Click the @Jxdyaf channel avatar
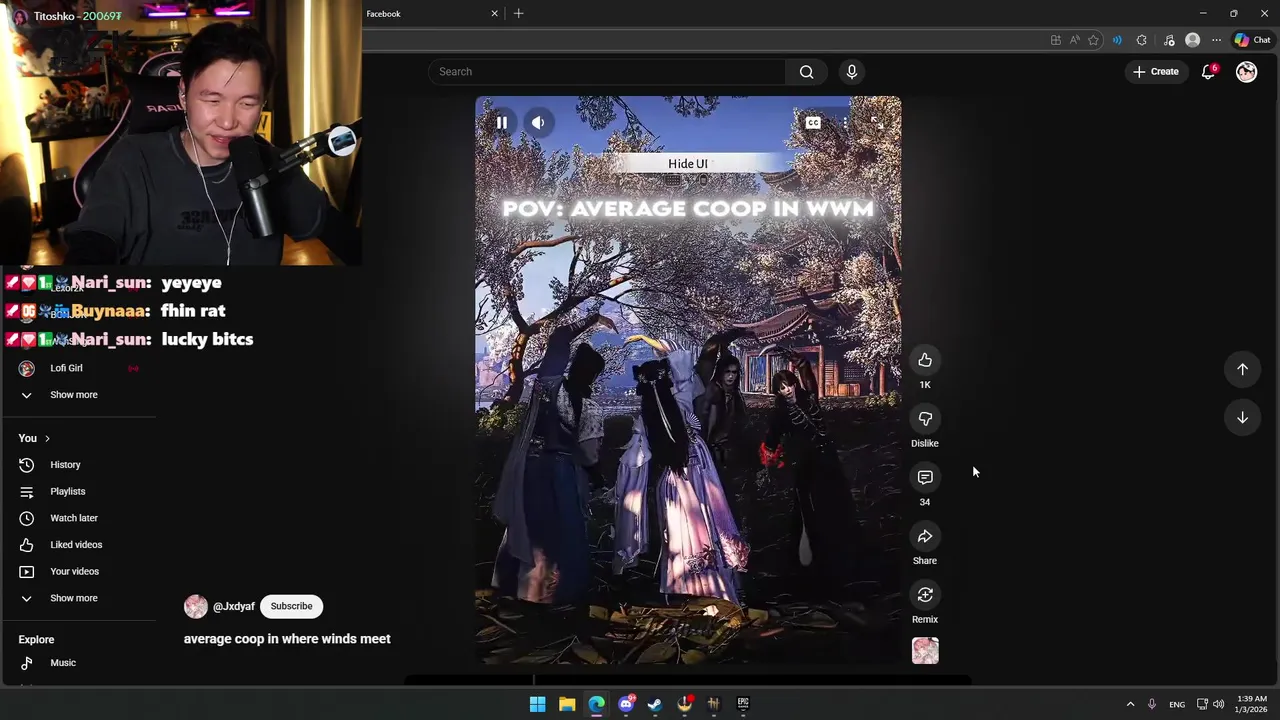 point(196,606)
